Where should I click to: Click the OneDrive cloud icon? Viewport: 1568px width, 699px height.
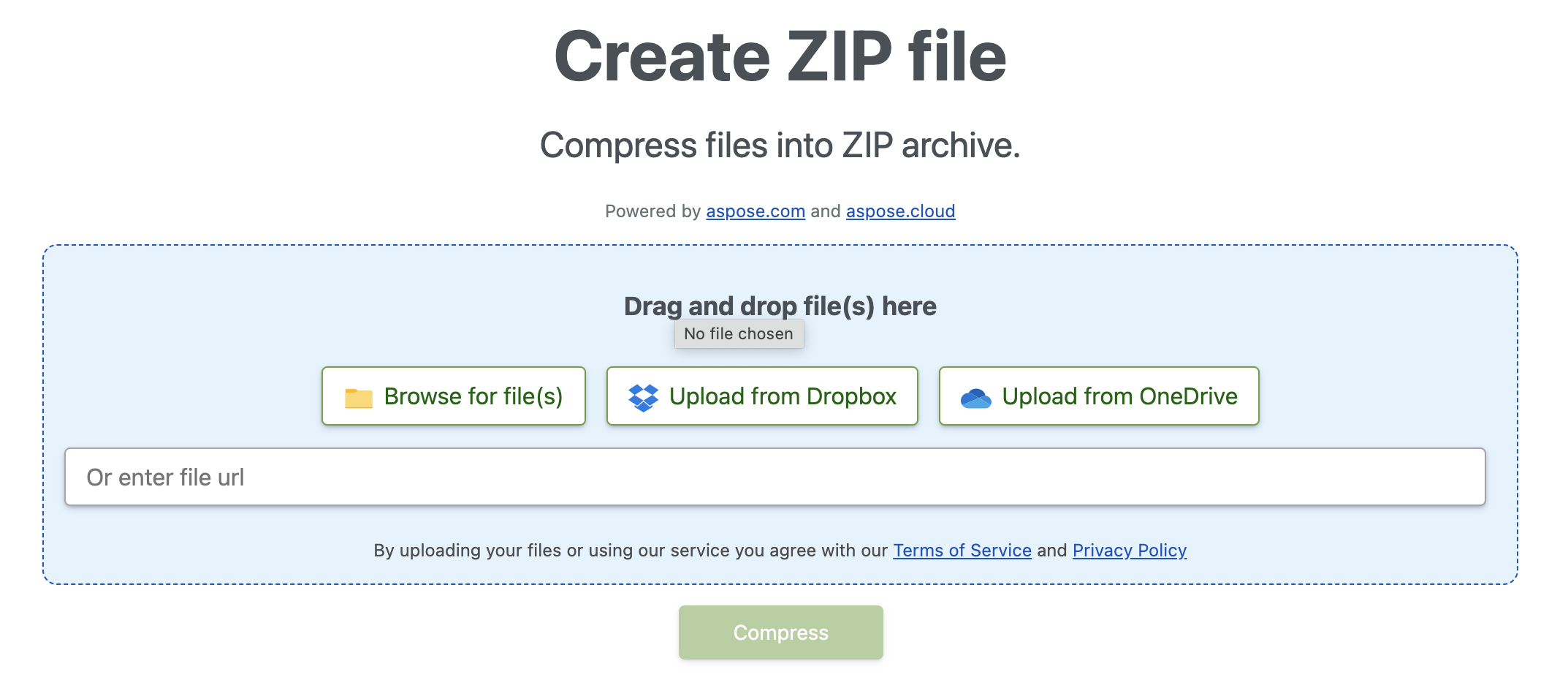click(975, 398)
